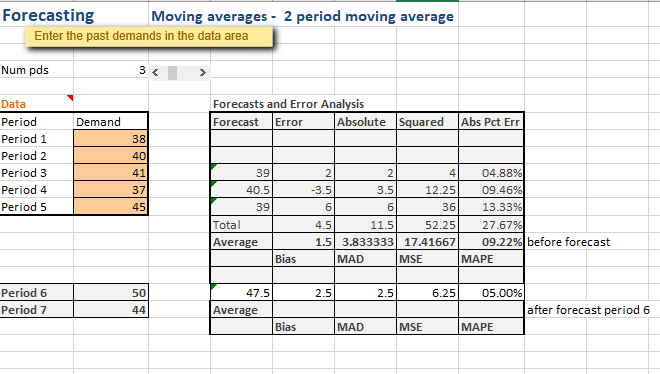Screen dimensions: 660x374
Task: Click the Num pds scrollbar right arrow
Action: [x=202, y=73]
